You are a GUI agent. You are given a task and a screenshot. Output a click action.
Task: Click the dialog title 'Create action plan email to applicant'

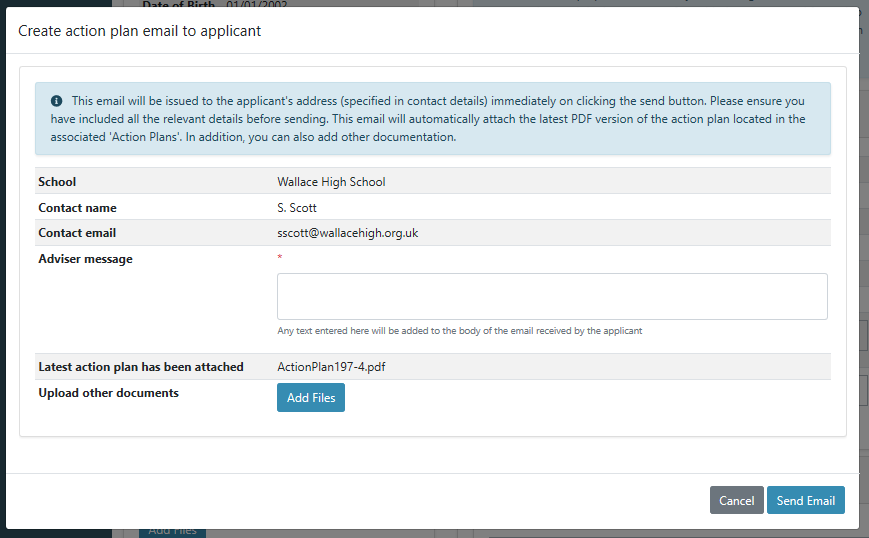pos(140,31)
